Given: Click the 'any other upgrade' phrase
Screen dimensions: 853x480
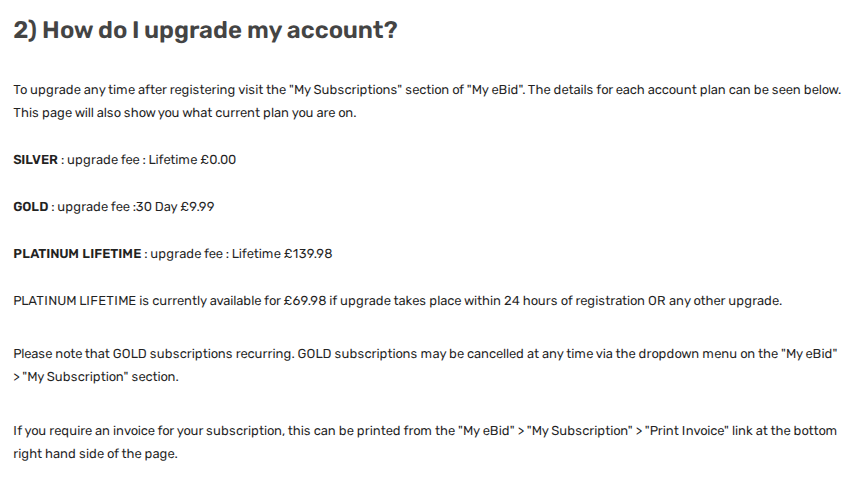Looking at the screenshot, I should (x=724, y=301).
